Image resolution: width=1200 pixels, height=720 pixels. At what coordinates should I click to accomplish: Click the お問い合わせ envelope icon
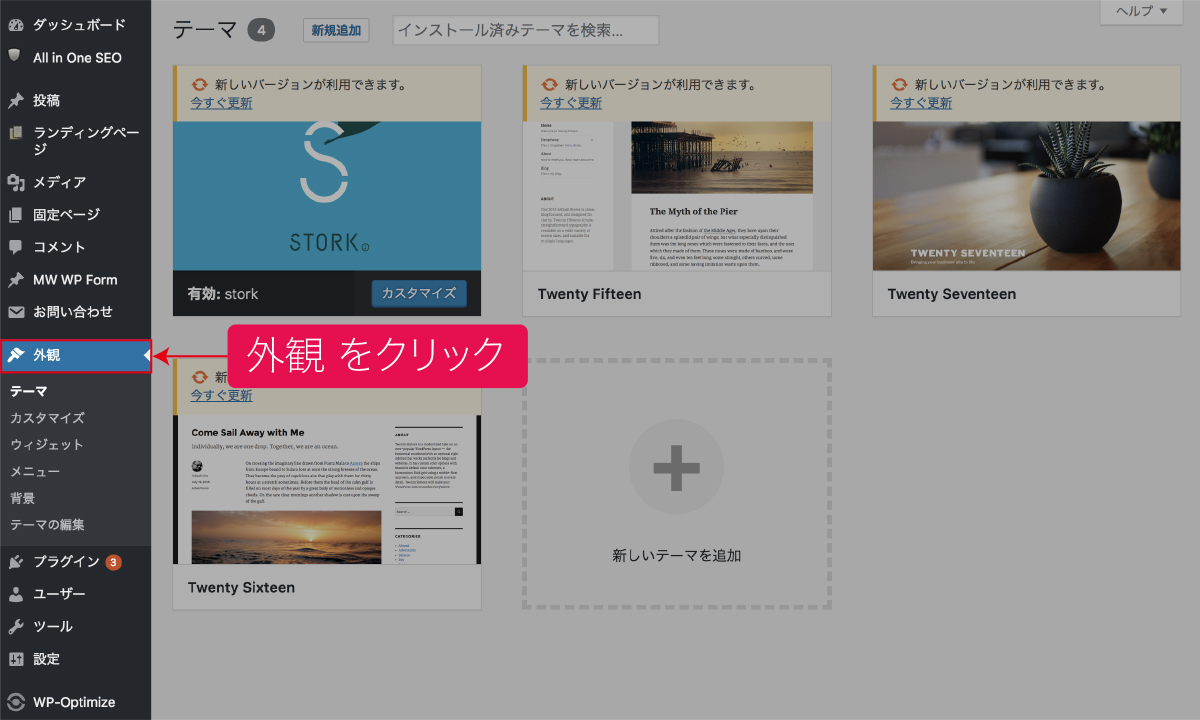[x=16, y=312]
